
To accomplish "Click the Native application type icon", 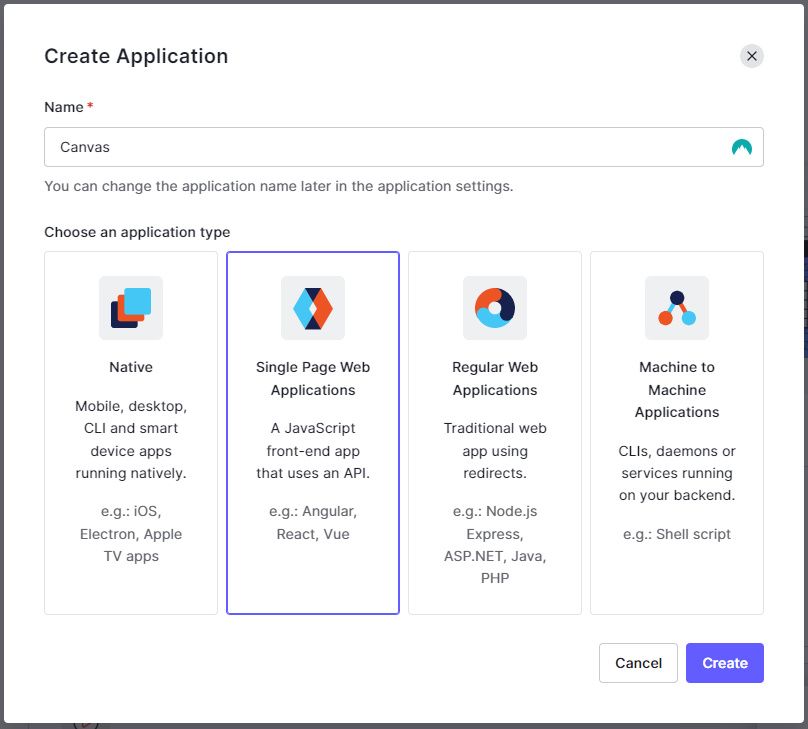I will tap(130, 308).
